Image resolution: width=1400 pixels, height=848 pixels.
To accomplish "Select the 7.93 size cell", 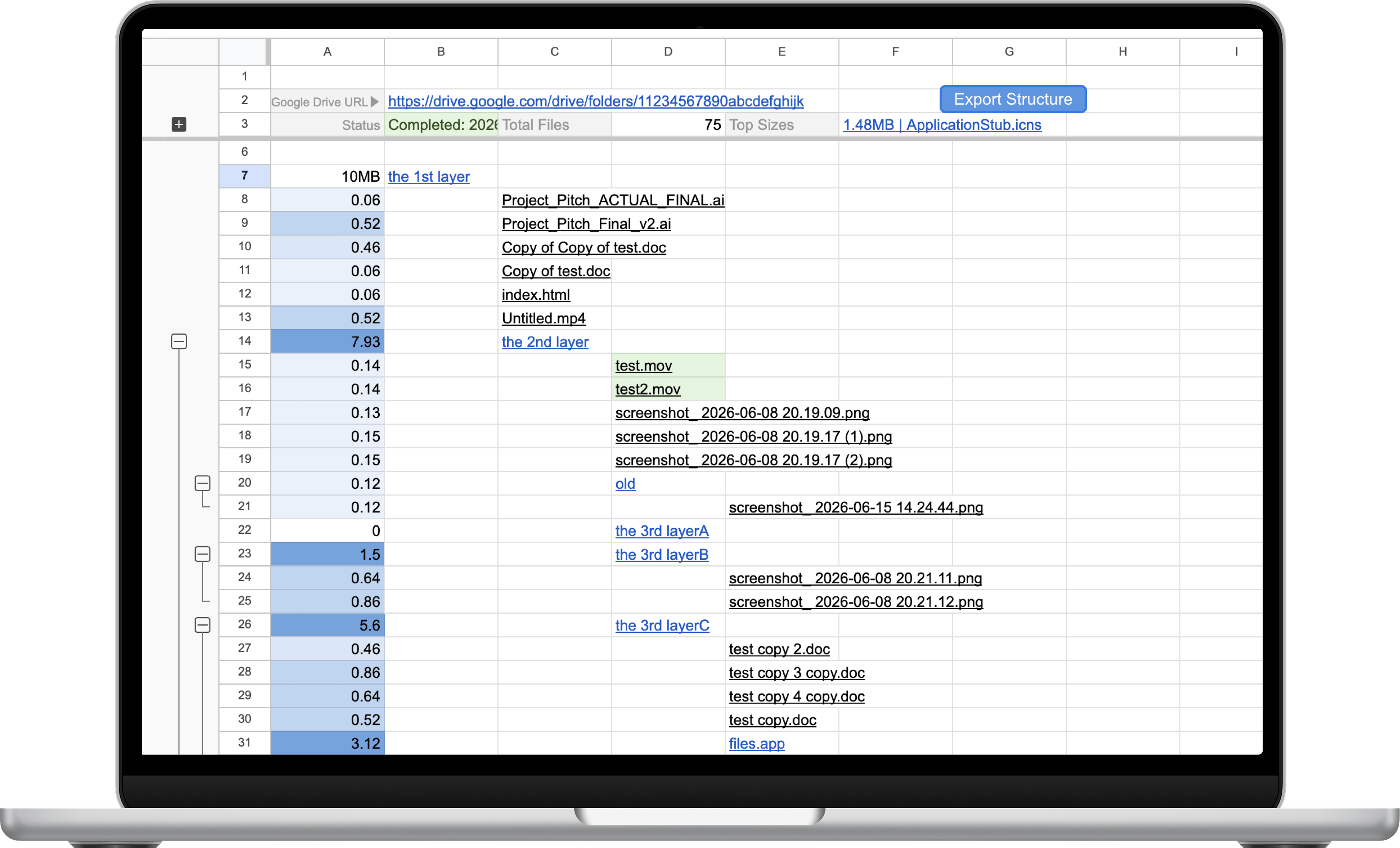I will [327, 342].
